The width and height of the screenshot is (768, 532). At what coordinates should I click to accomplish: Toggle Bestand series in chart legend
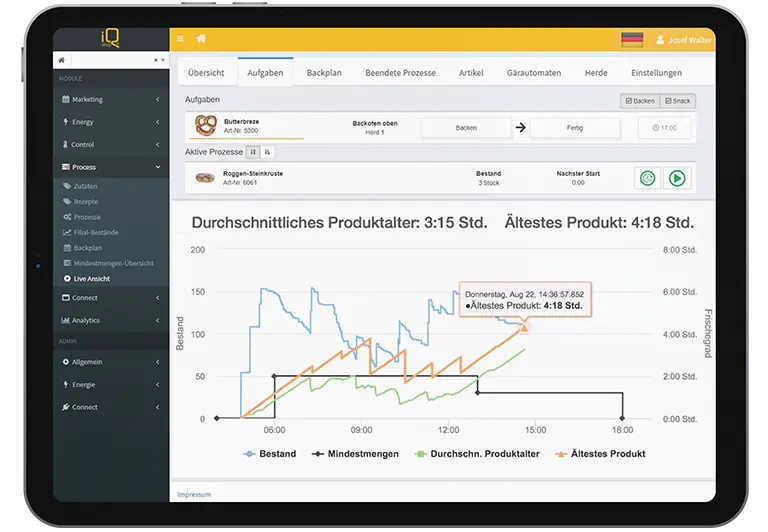click(271, 454)
